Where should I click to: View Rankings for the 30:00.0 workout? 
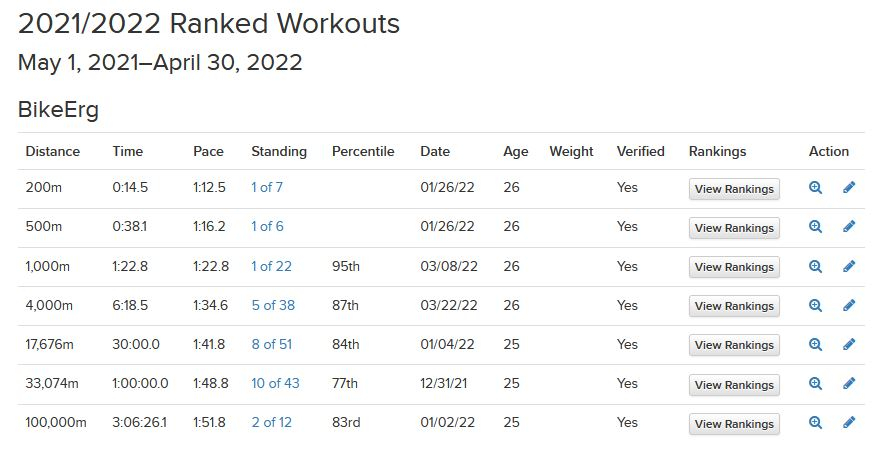734,345
